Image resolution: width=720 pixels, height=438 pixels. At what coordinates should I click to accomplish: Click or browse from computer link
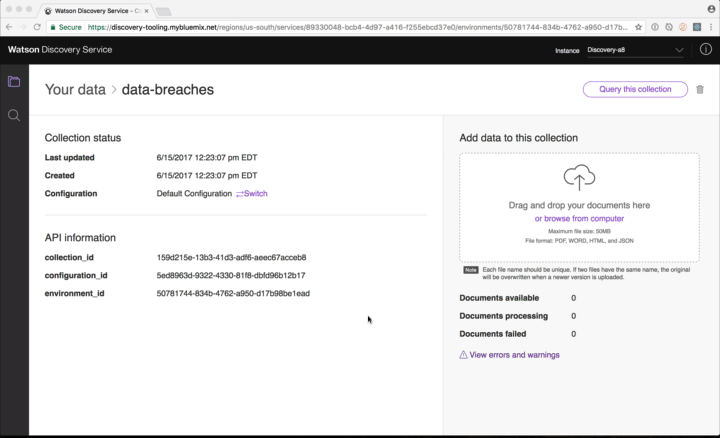(x=579, y=219)
